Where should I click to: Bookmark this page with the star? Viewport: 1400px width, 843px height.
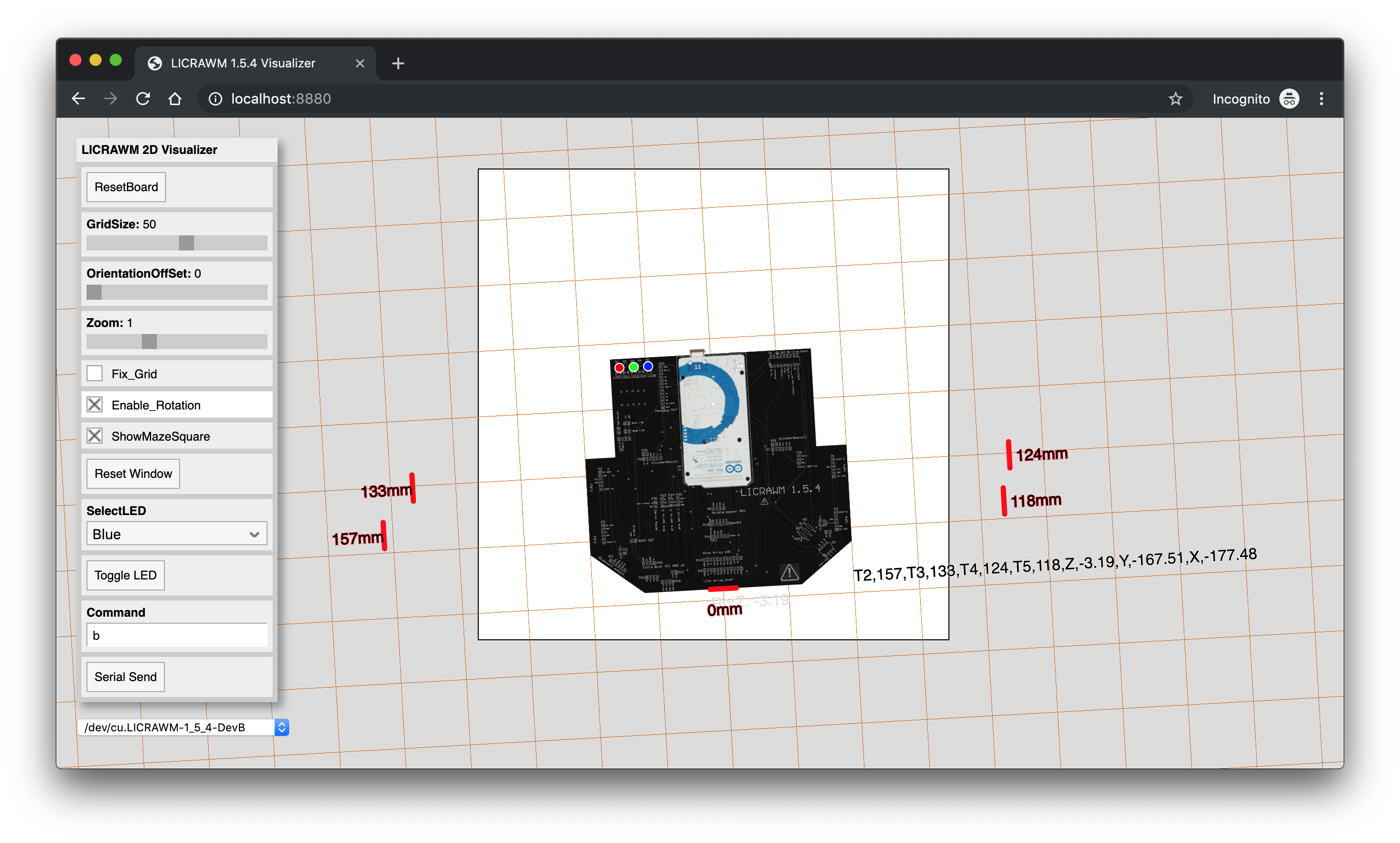(x=1175, y=99)
